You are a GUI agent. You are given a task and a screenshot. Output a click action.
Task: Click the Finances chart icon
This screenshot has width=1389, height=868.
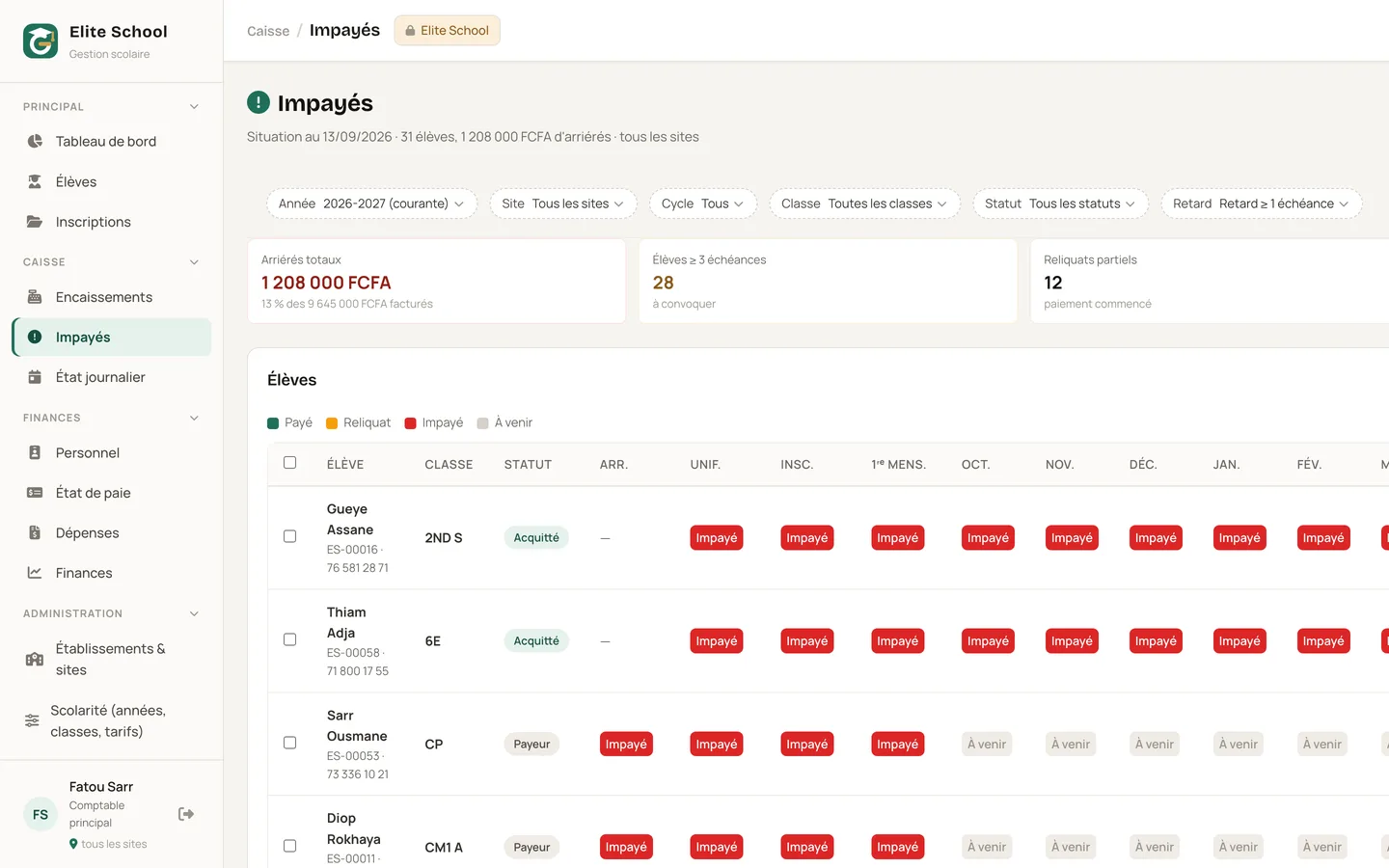pos(35,573)
